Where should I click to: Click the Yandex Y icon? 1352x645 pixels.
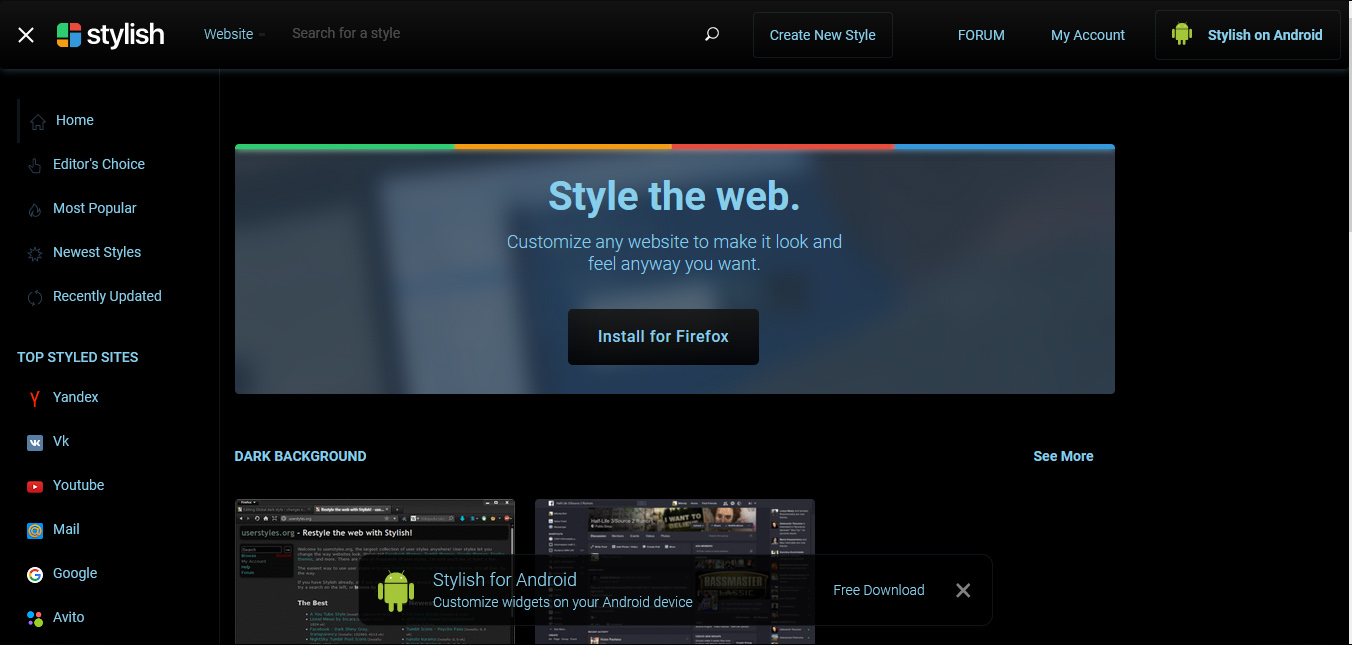click(35, 399)
